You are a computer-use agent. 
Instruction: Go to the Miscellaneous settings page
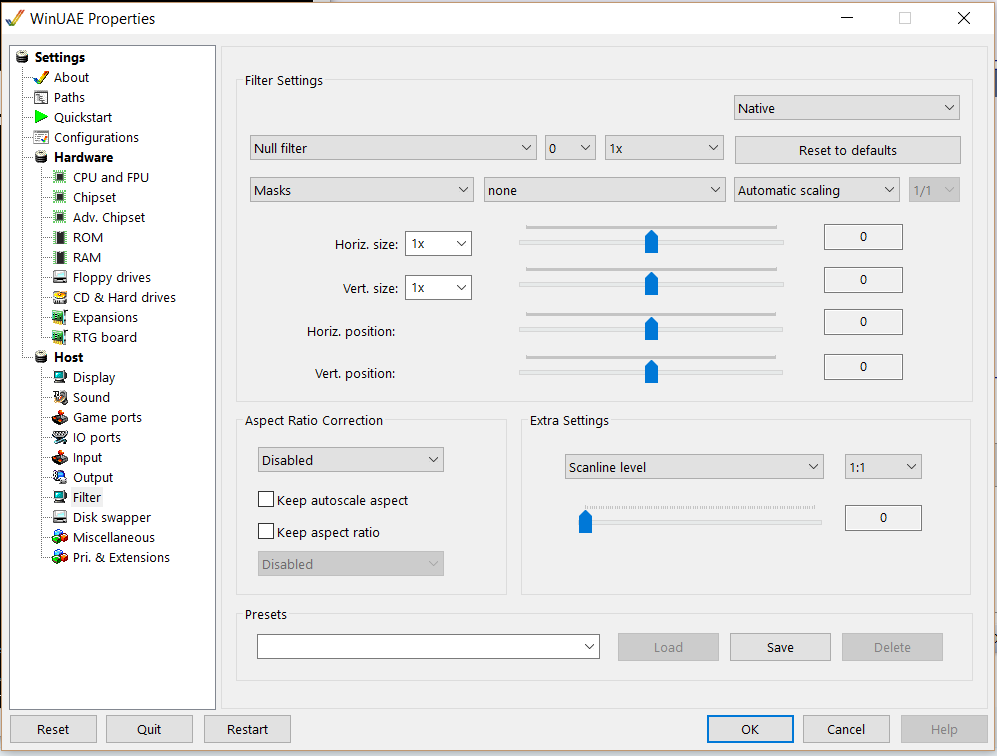[113, 537]
